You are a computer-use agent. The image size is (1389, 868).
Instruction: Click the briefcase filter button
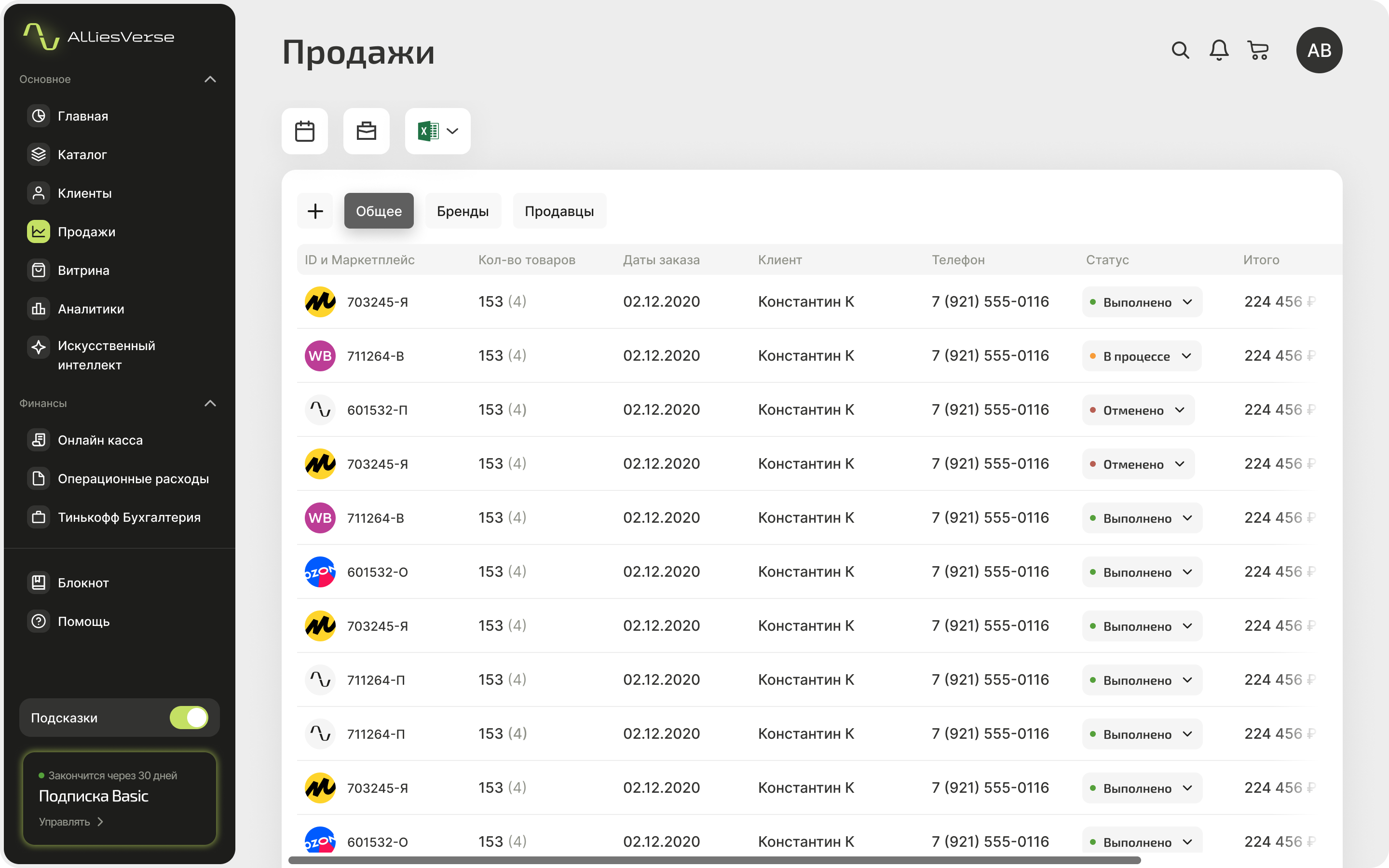366,131
